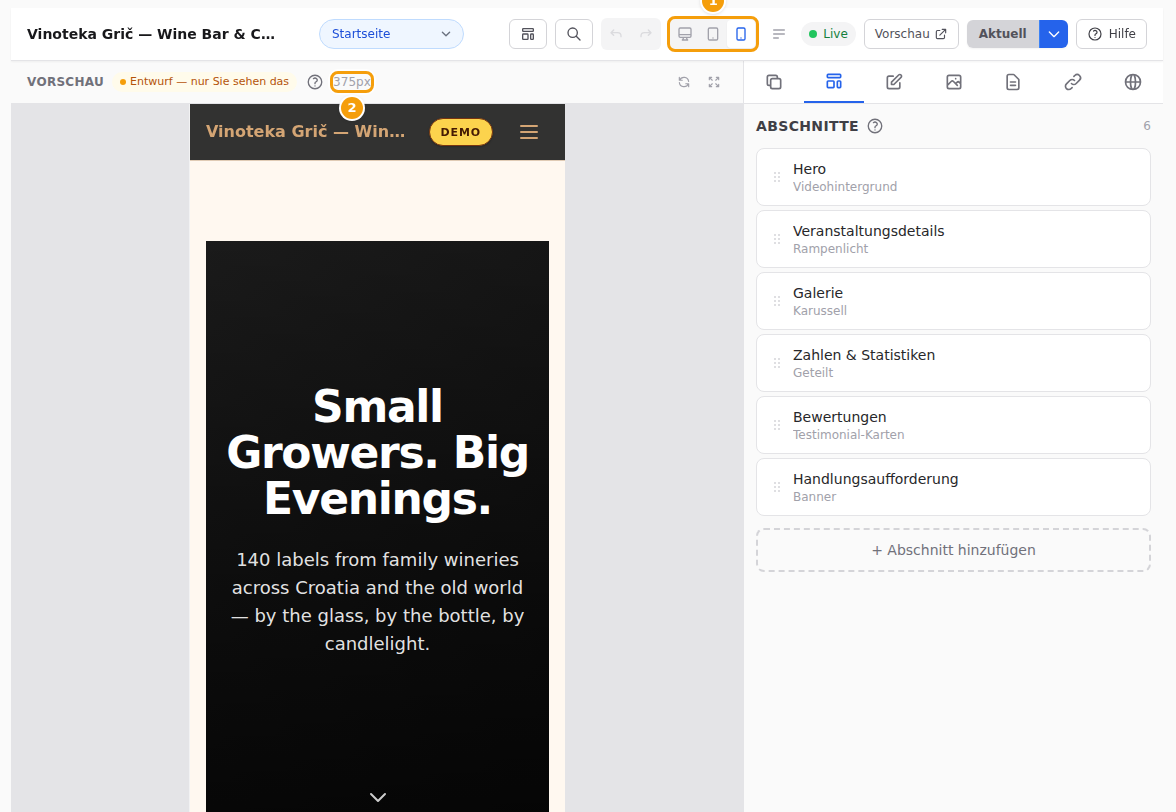
Task: Select the Hero section row
Action: 953,177
